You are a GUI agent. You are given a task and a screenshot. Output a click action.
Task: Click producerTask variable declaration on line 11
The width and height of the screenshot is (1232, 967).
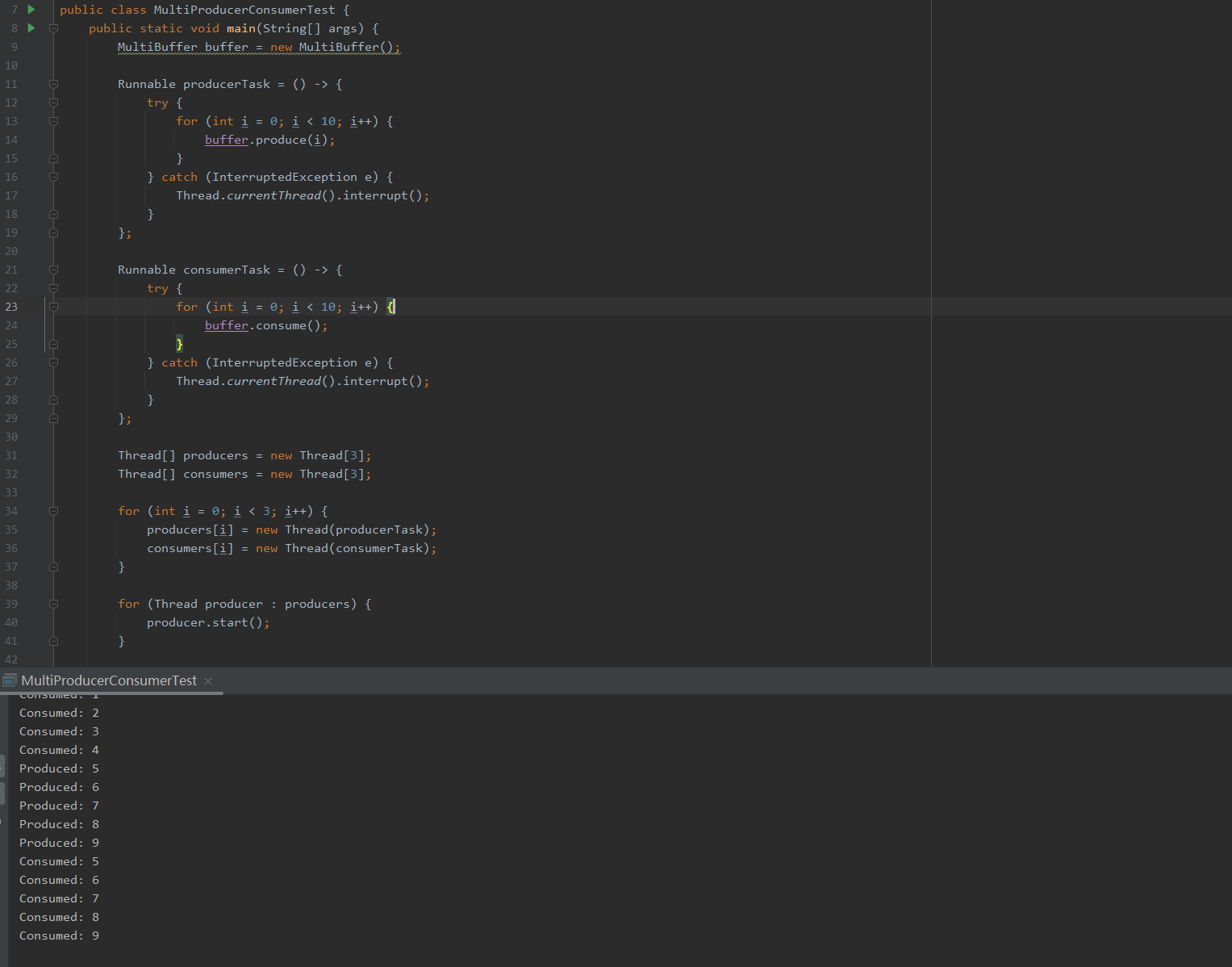[x=227, y=84]
